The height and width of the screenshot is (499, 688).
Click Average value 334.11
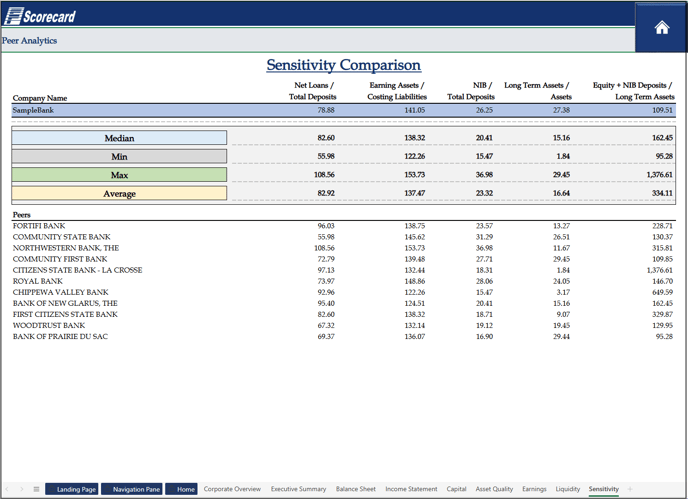662,193
